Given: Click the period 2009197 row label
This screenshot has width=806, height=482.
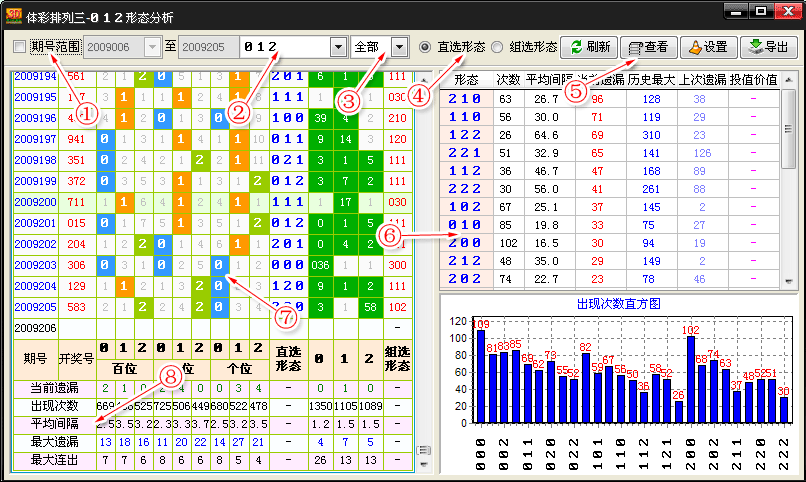Looking at the screenshot, I should point(35,139).
